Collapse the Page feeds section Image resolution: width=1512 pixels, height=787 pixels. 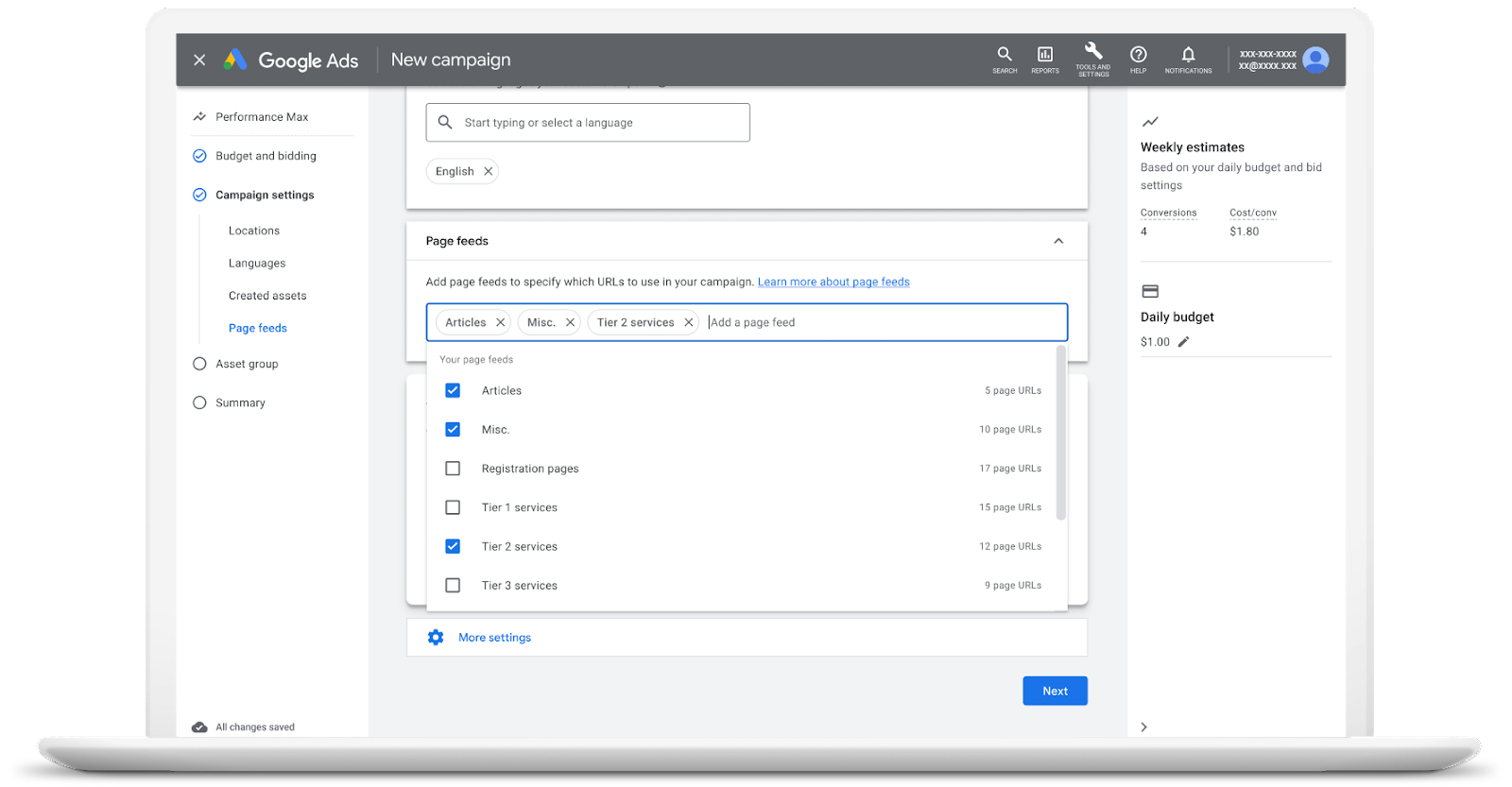1058,241
